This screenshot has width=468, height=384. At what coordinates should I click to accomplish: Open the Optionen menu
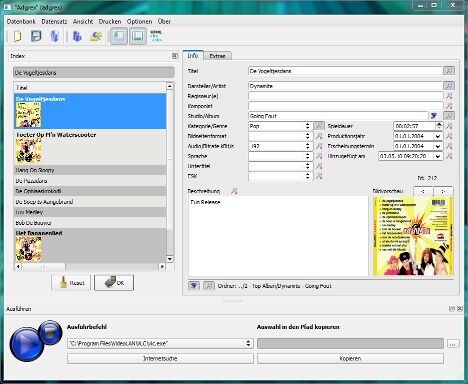point(139,21)
